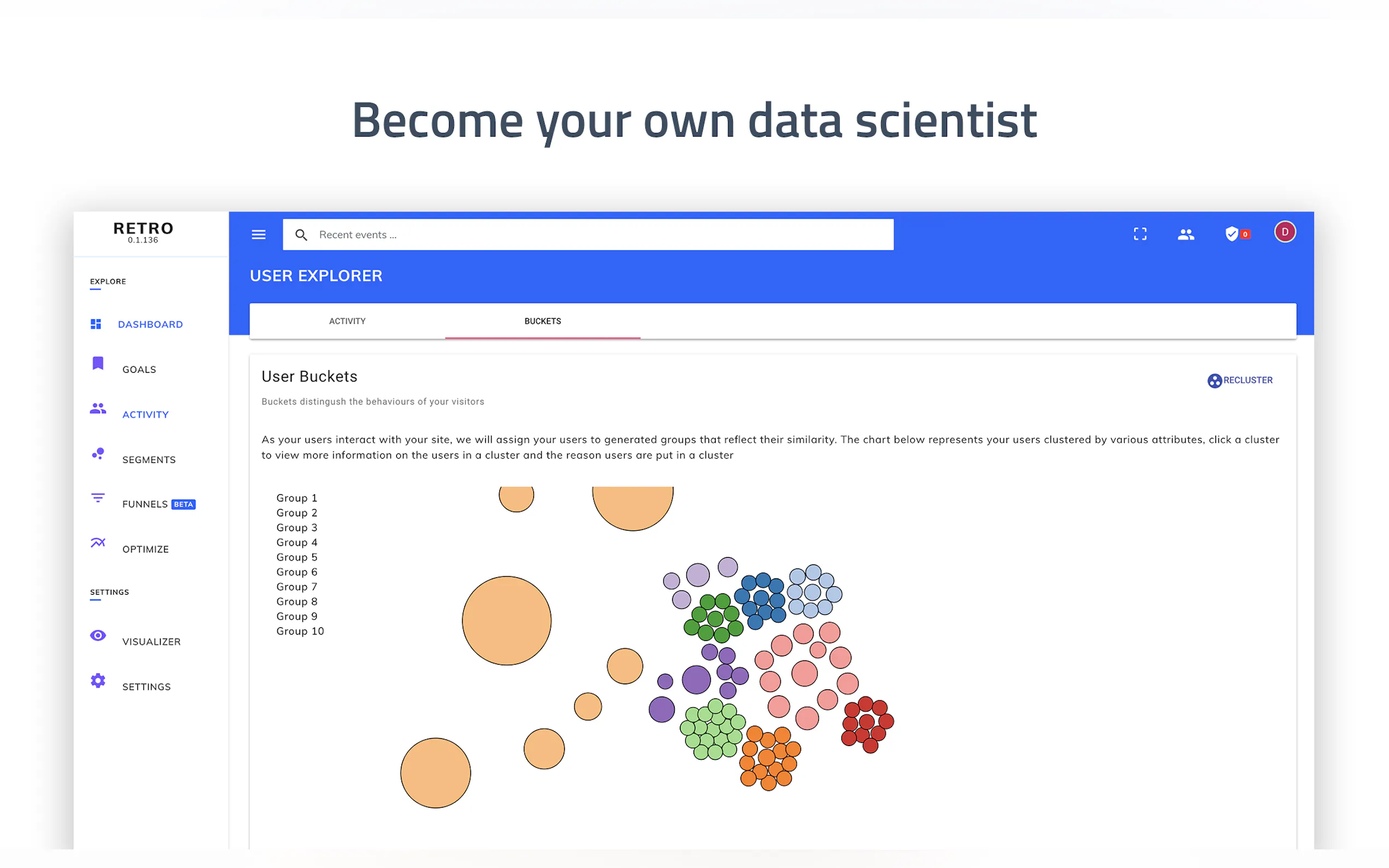Open the users group icon in header
The height and width of the screenshot is (868, 1389).
tap(1186, 234)
